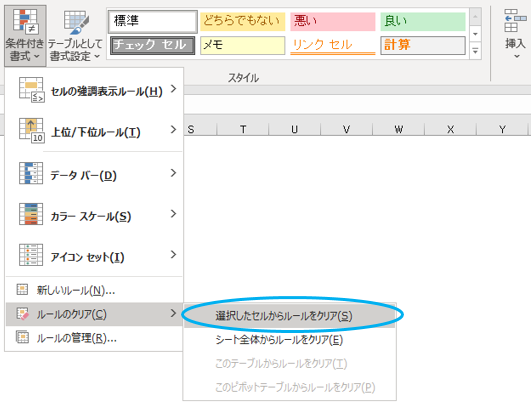Choose セルの強調表示ルール(H) menu item
Image resolution: width=531 pixels, height=411 pixels.
pos(94,90)
